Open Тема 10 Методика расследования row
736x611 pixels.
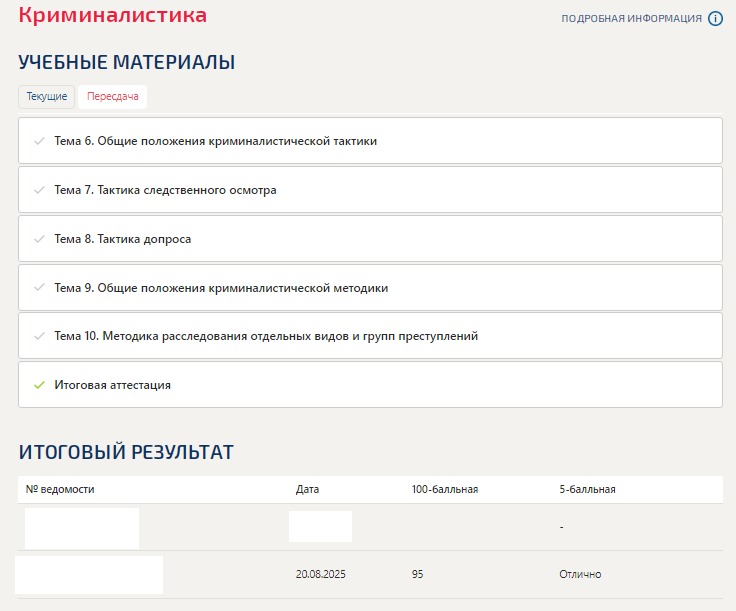370,336
